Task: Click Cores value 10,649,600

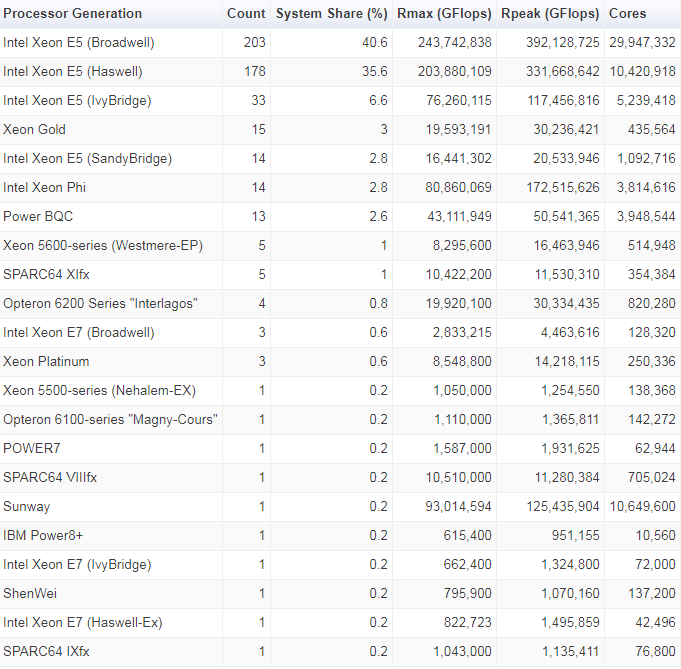Action: tap(642, 507)
